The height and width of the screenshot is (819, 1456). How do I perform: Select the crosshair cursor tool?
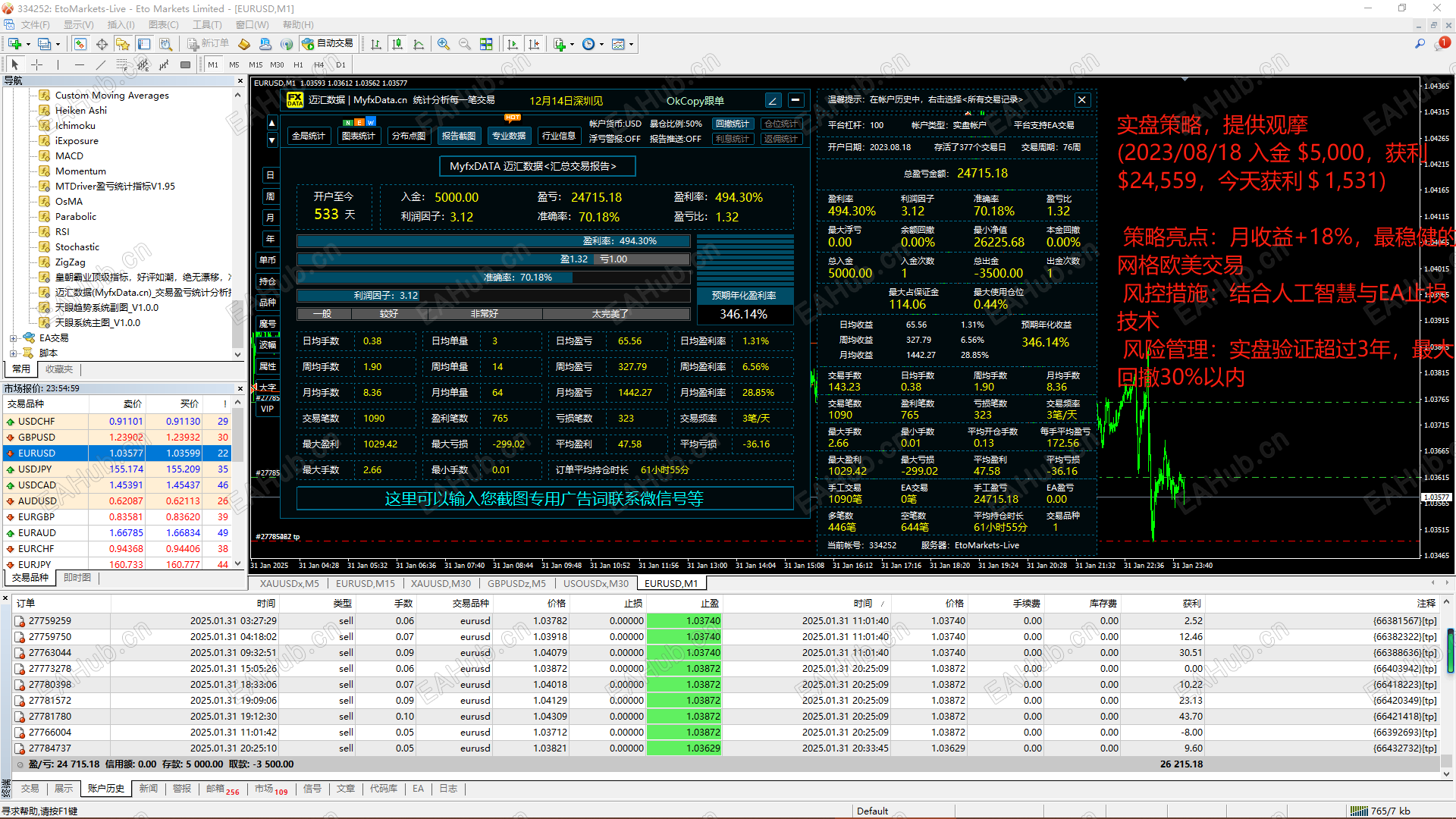(x=36, y=64)
